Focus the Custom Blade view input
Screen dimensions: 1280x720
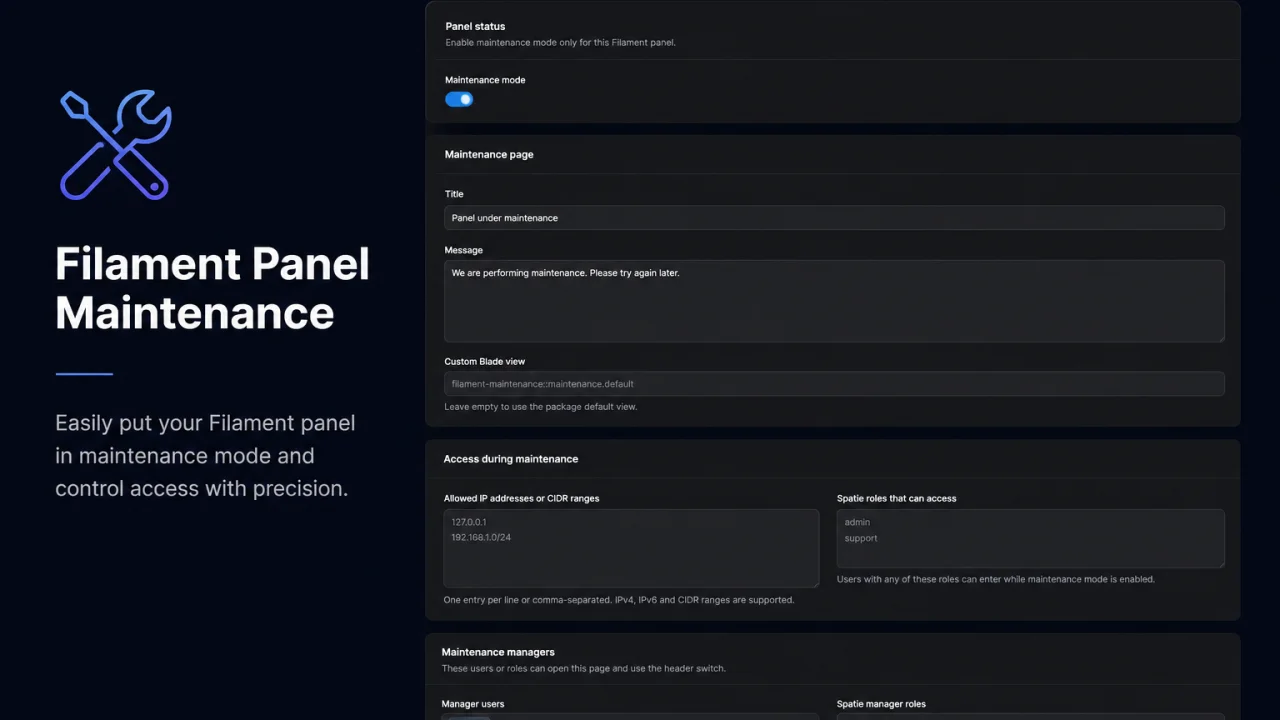pos(834,384)
